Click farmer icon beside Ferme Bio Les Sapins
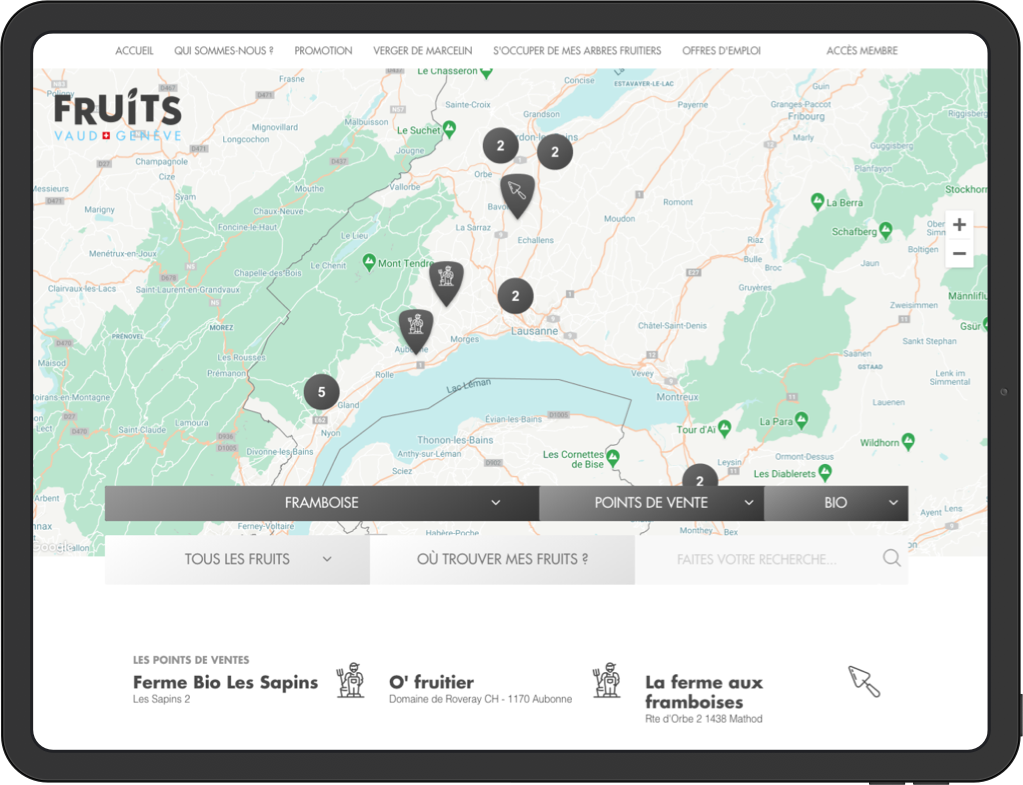 click(350, 680)
